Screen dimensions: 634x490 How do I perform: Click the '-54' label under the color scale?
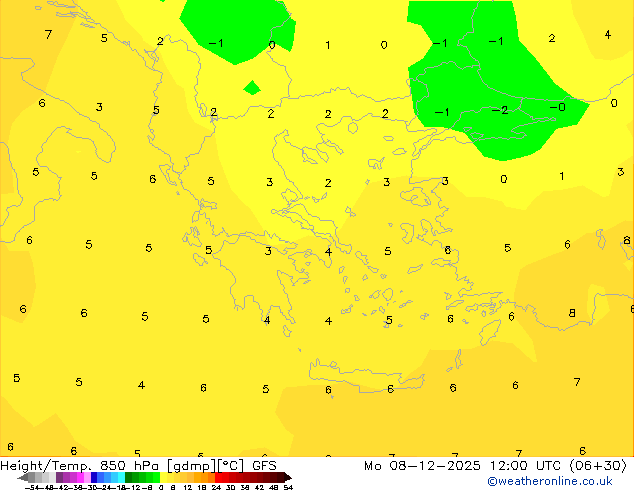pyautogui.click(x=34, y=487)
